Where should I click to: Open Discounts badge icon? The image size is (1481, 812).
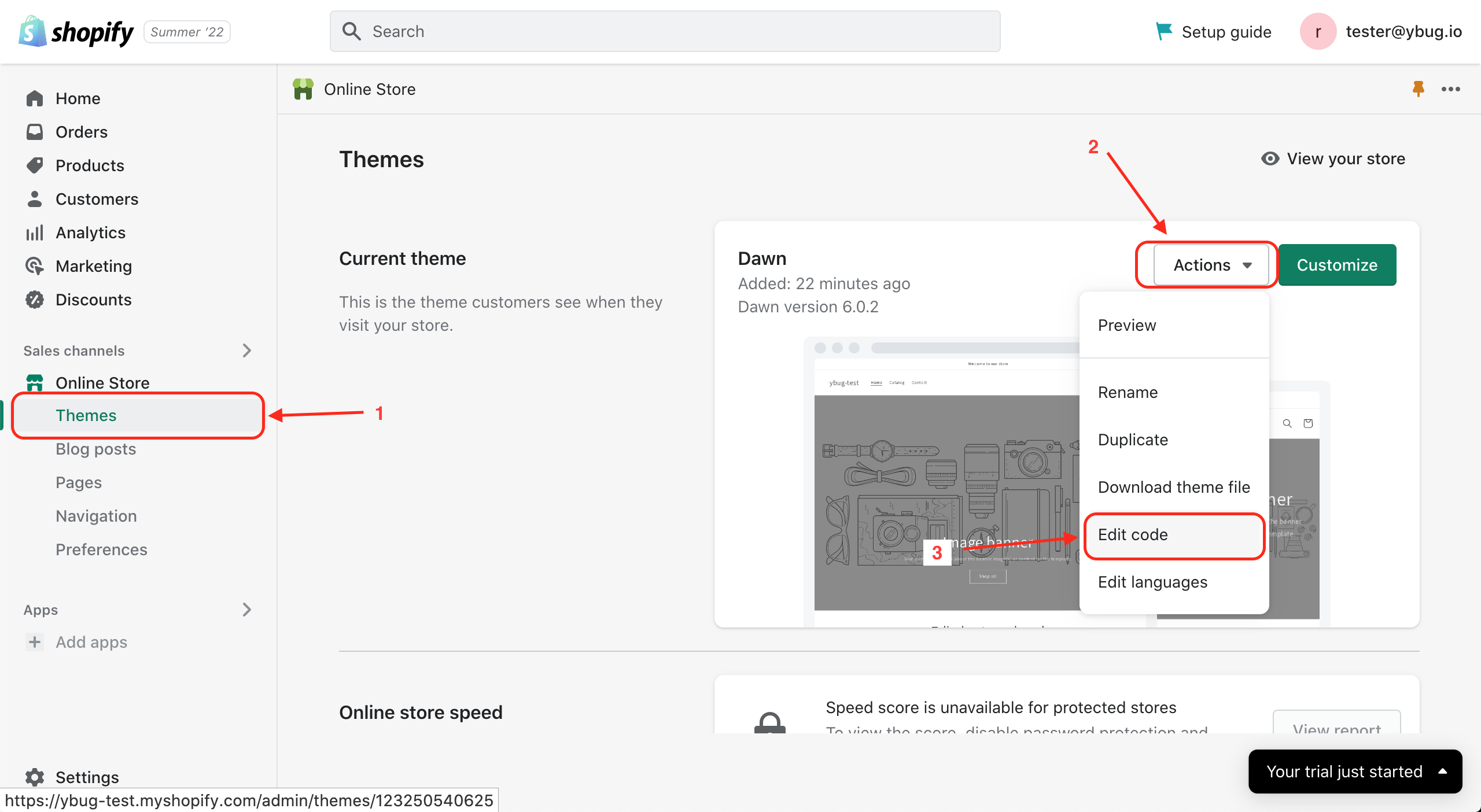tap(35, 300)
